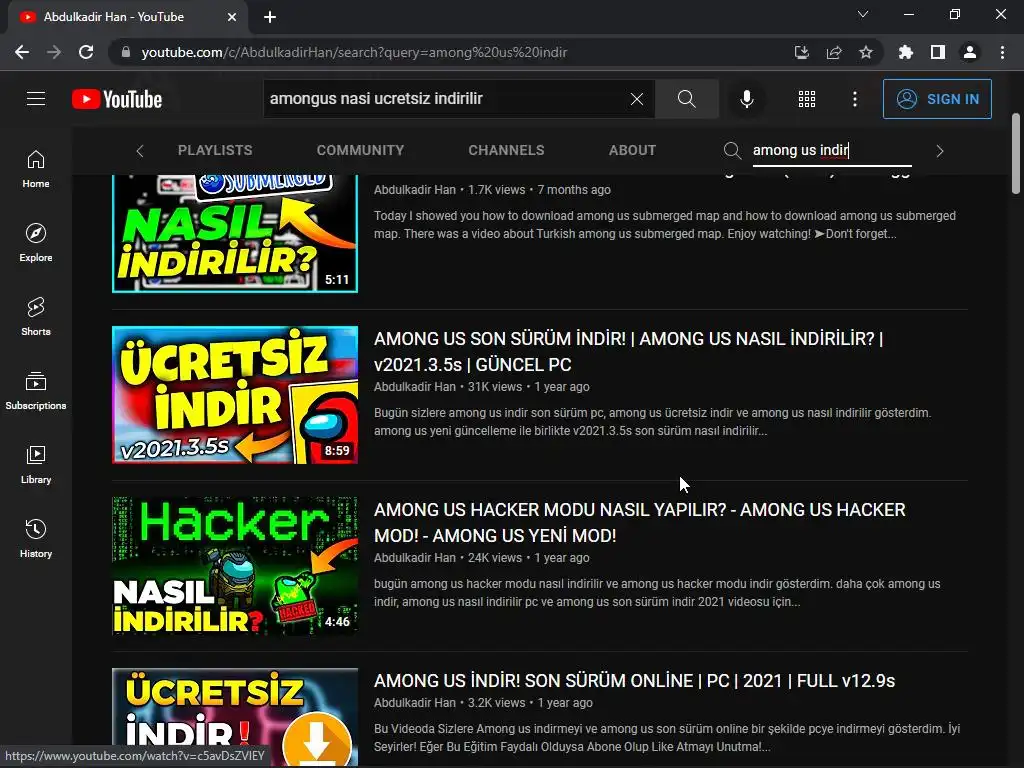
Task: Open the YouTube settings three-dot menu
Action: point(855,99)
